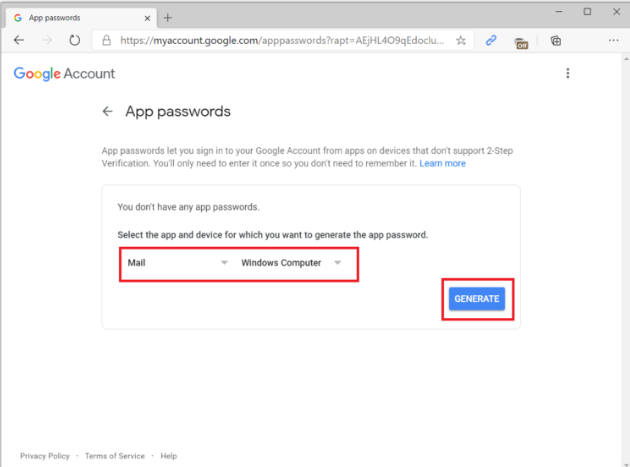Click the address bar URL field
The height and width of the screenshot is (467, 630).
[x=282, y=40]
